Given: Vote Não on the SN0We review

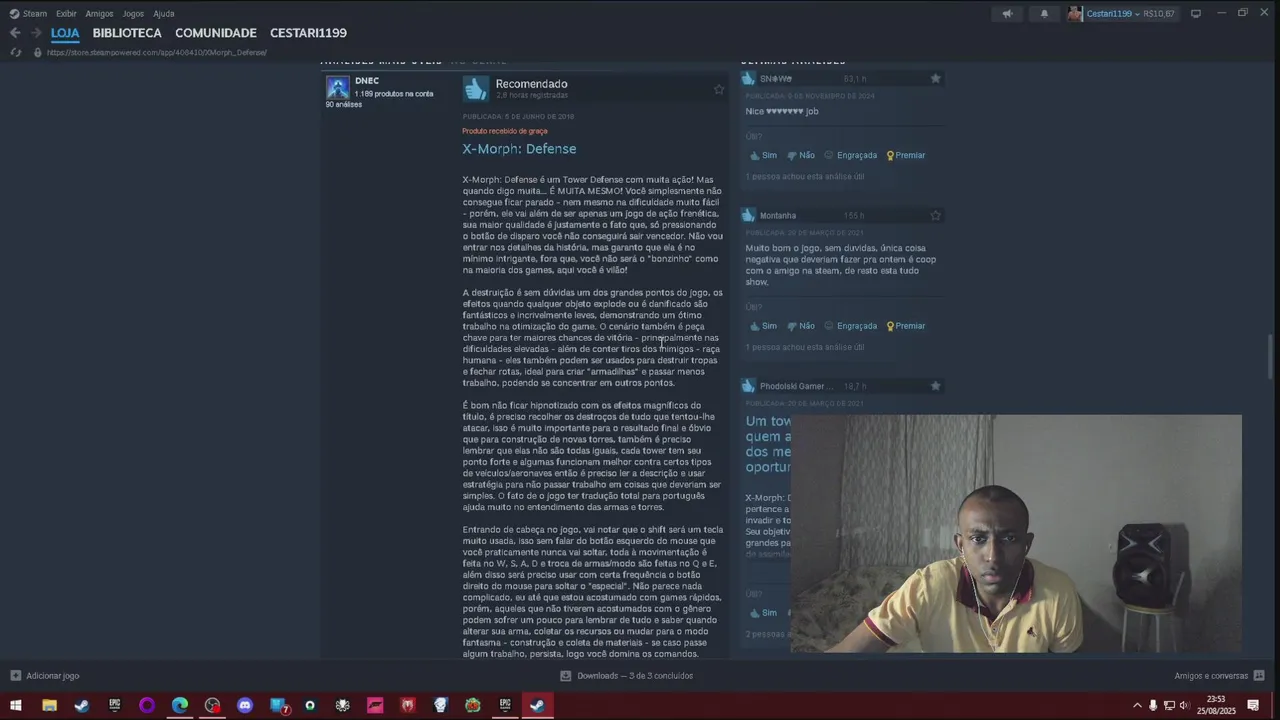Looking at the screenshot, I should pyautogui.click(x=801, y=156).
